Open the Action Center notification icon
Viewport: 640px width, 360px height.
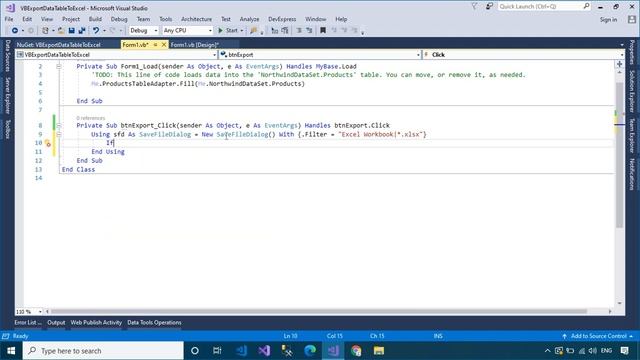(624, 351)
